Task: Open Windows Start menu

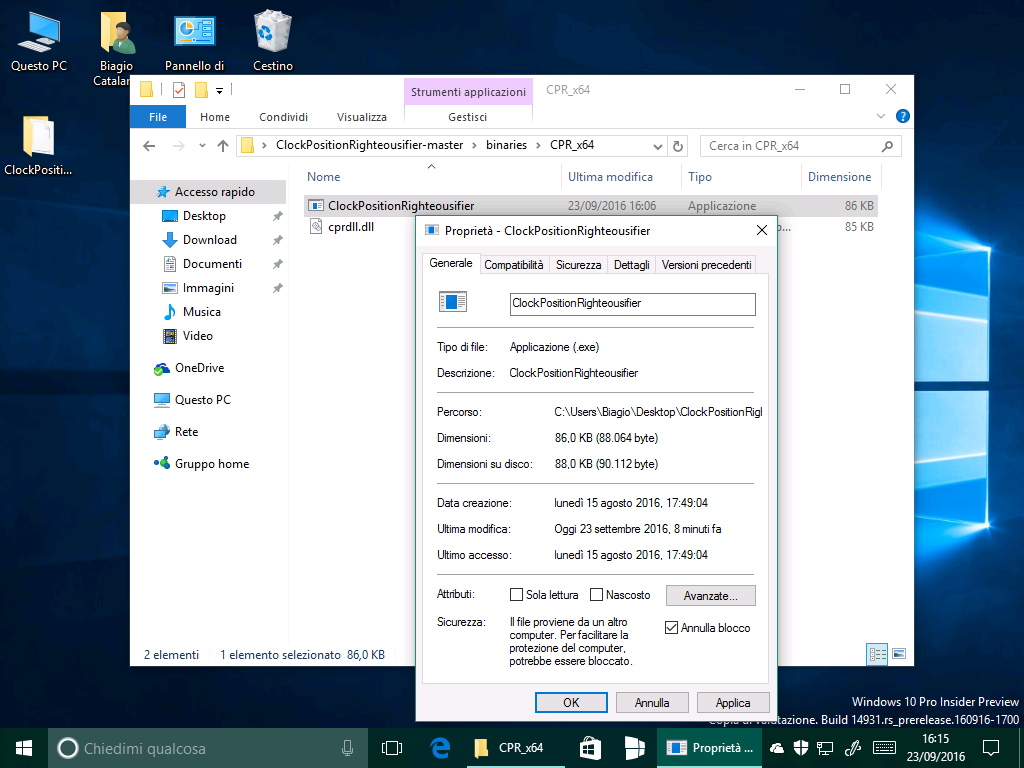Action: pyautogui.click(x=24, y=748)
